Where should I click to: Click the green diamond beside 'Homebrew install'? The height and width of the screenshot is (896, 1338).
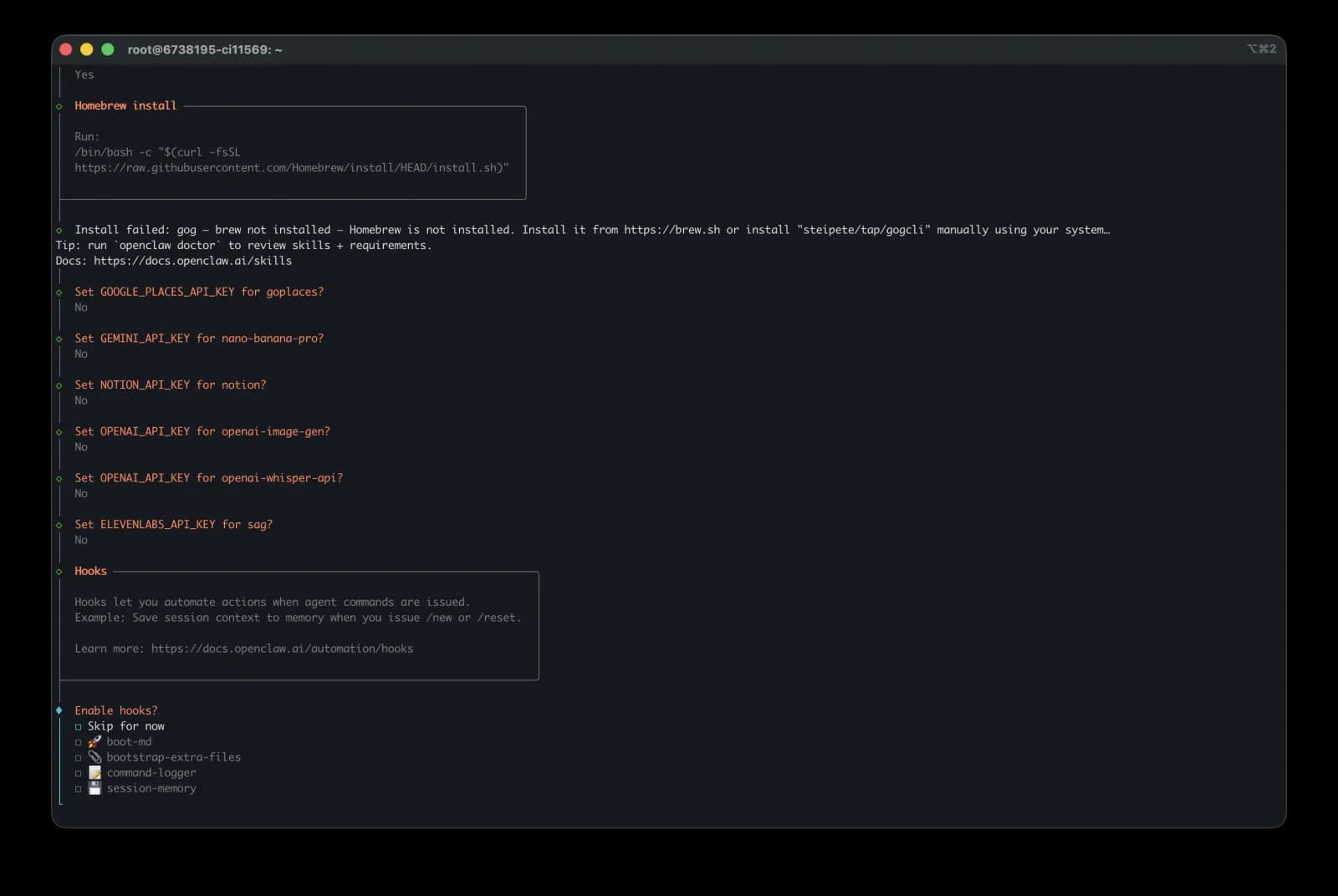[59, 106]
